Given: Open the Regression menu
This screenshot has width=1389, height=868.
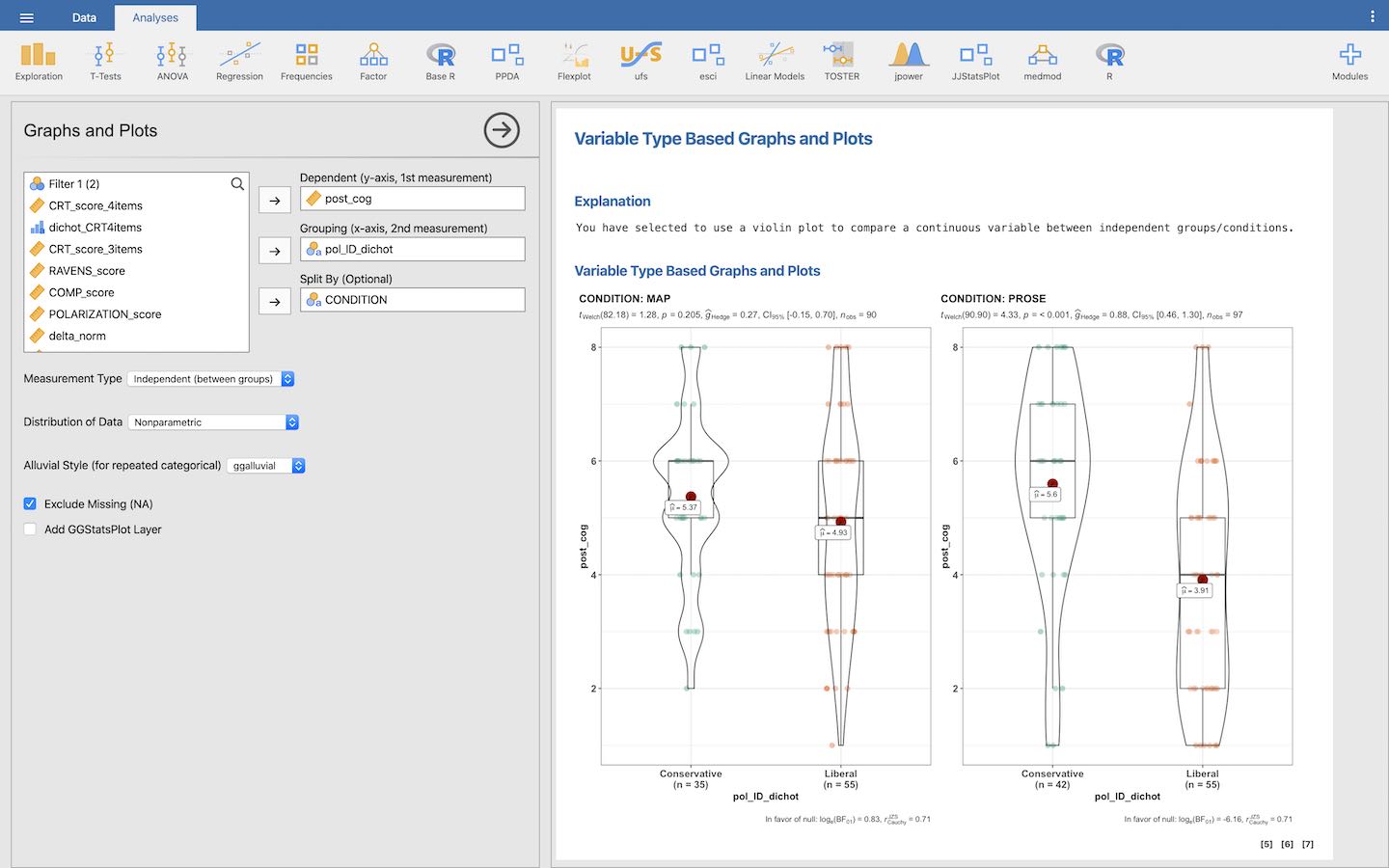Looking at the screenshot, I should point(239,62).
